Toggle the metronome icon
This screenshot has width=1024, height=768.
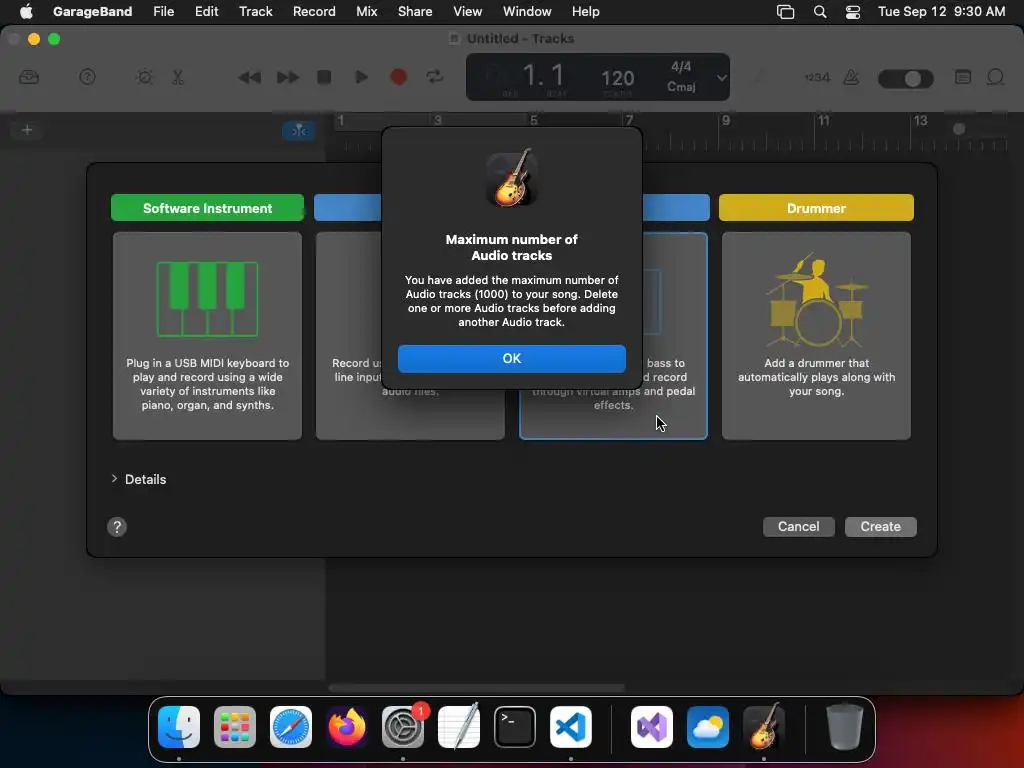click(x=851, y=77)
